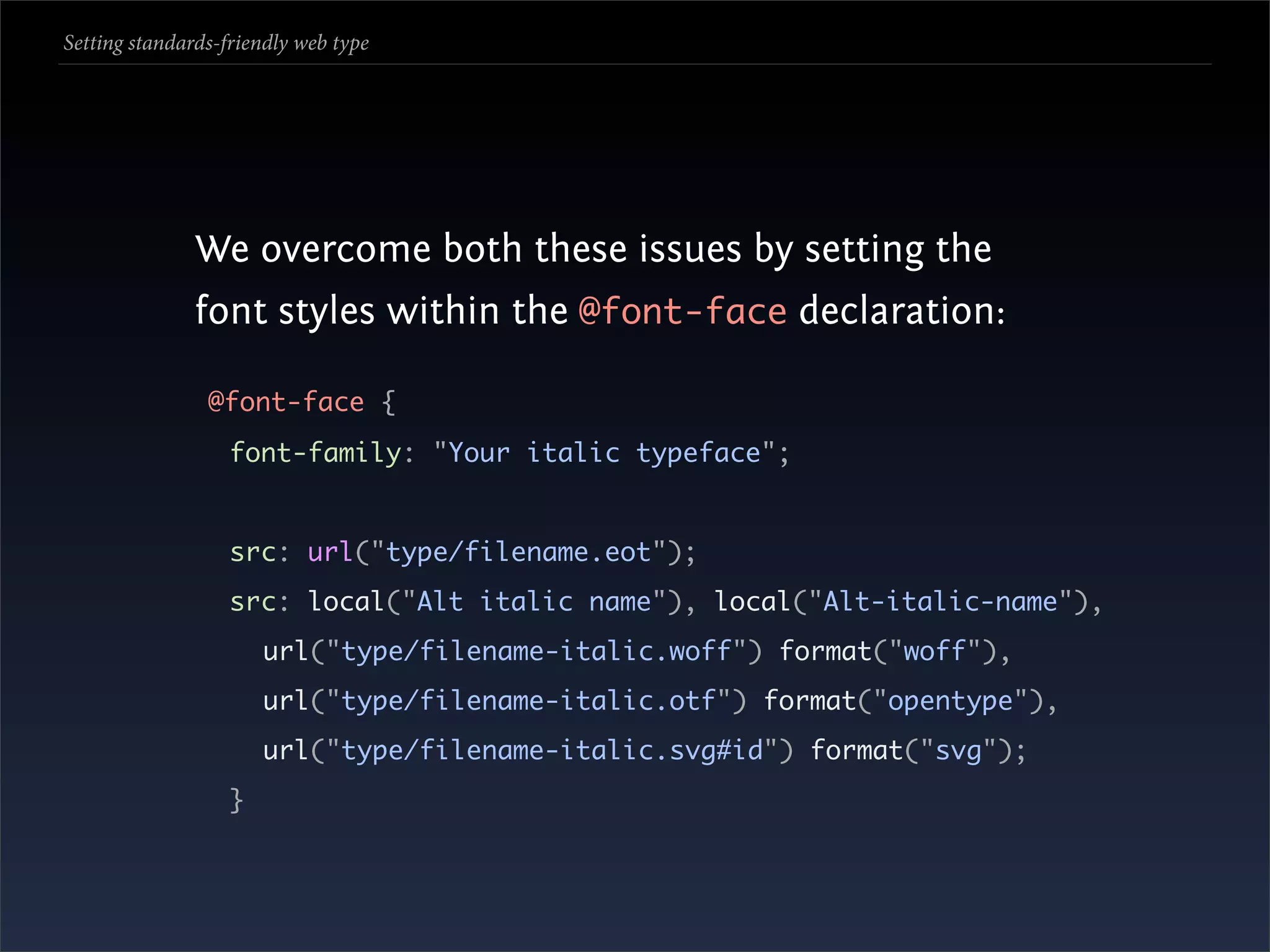Click the closing brace of the code block

click(x=236, y=800)
